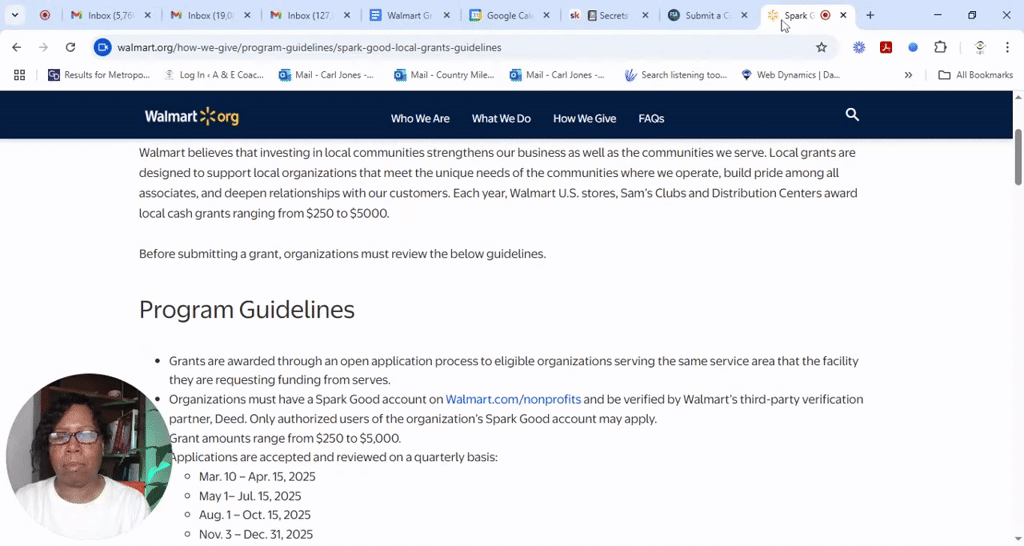Close the Inbox (5,76 tab
1024x546 pixels.
tap(148, 15)
